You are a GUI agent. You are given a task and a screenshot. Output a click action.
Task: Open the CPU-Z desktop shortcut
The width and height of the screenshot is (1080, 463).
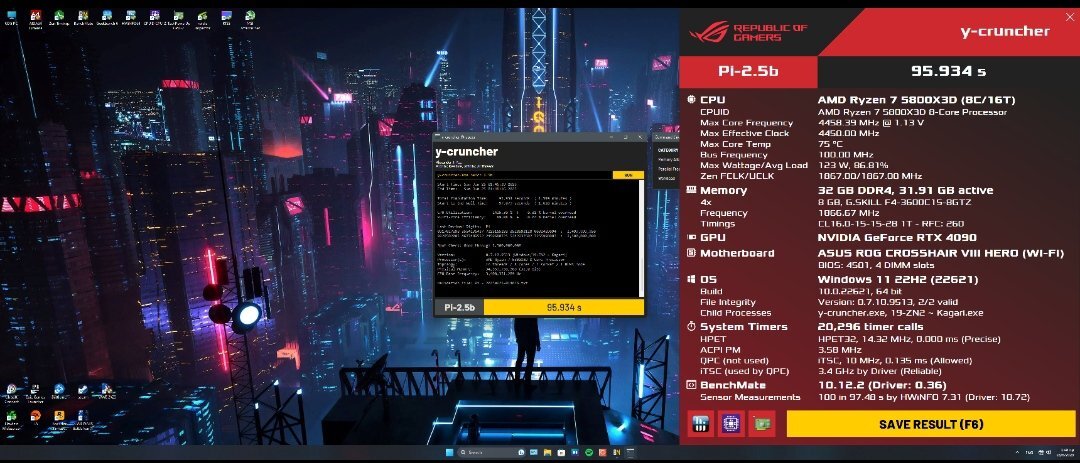(154, 17)
